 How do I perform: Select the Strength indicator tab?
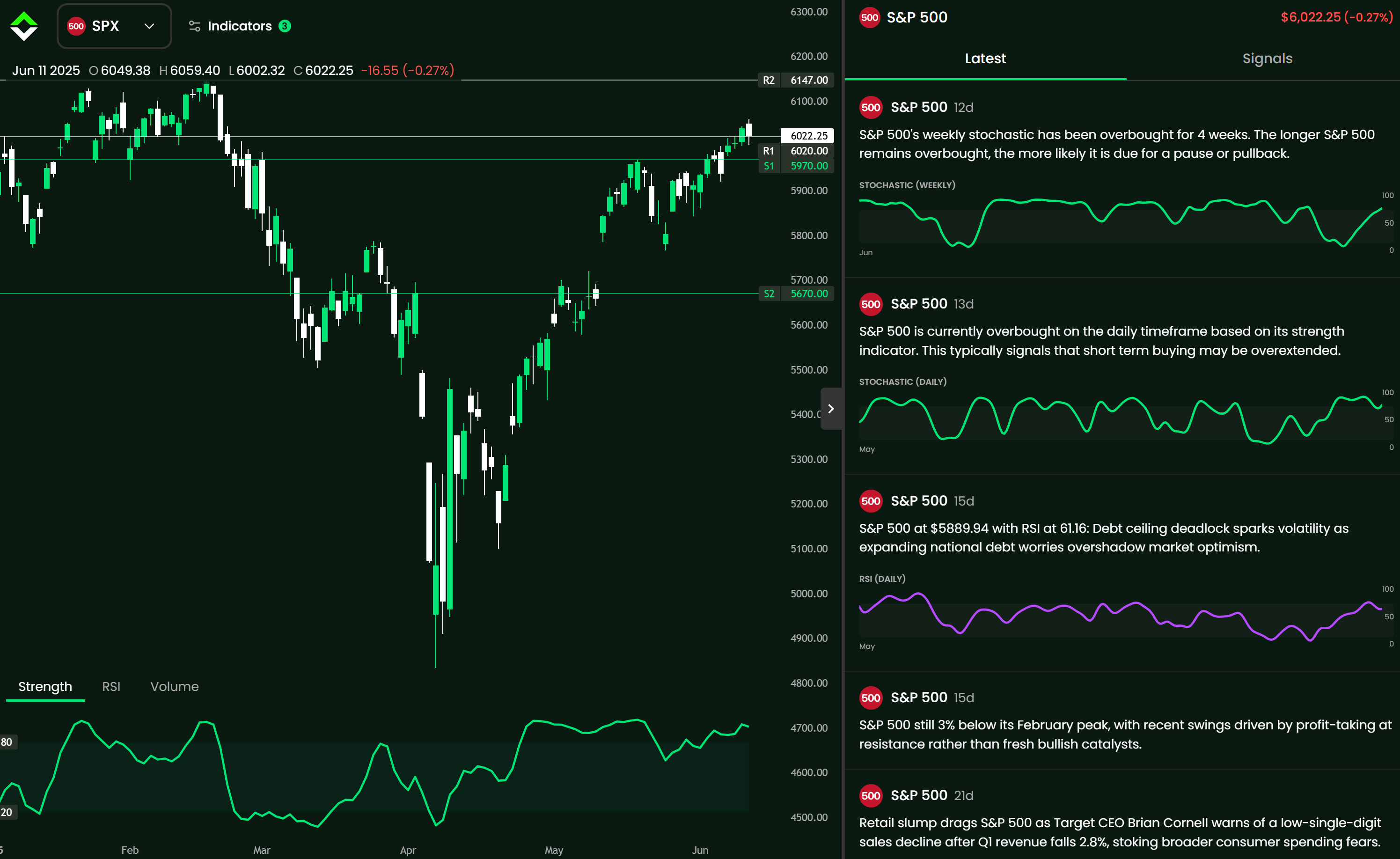(45, 686)
